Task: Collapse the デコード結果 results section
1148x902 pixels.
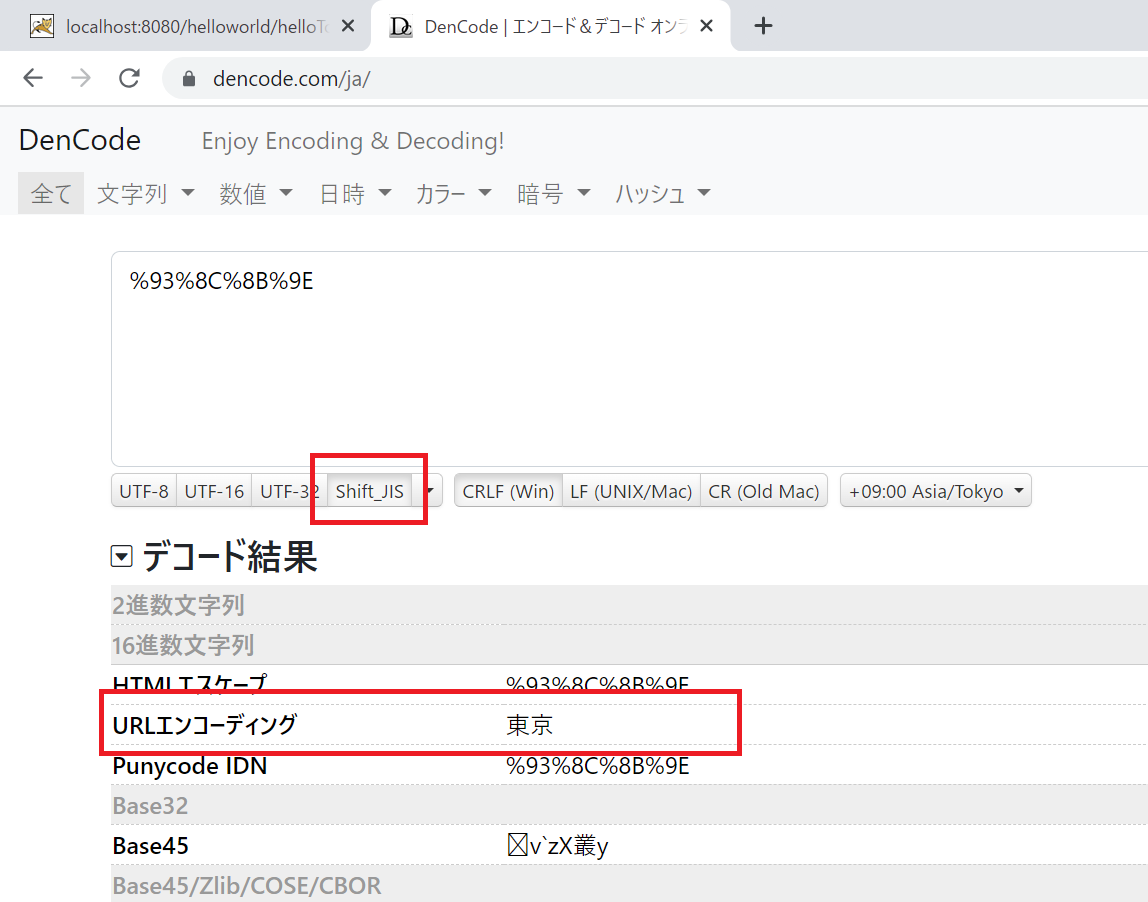Action: click(121, 556)
